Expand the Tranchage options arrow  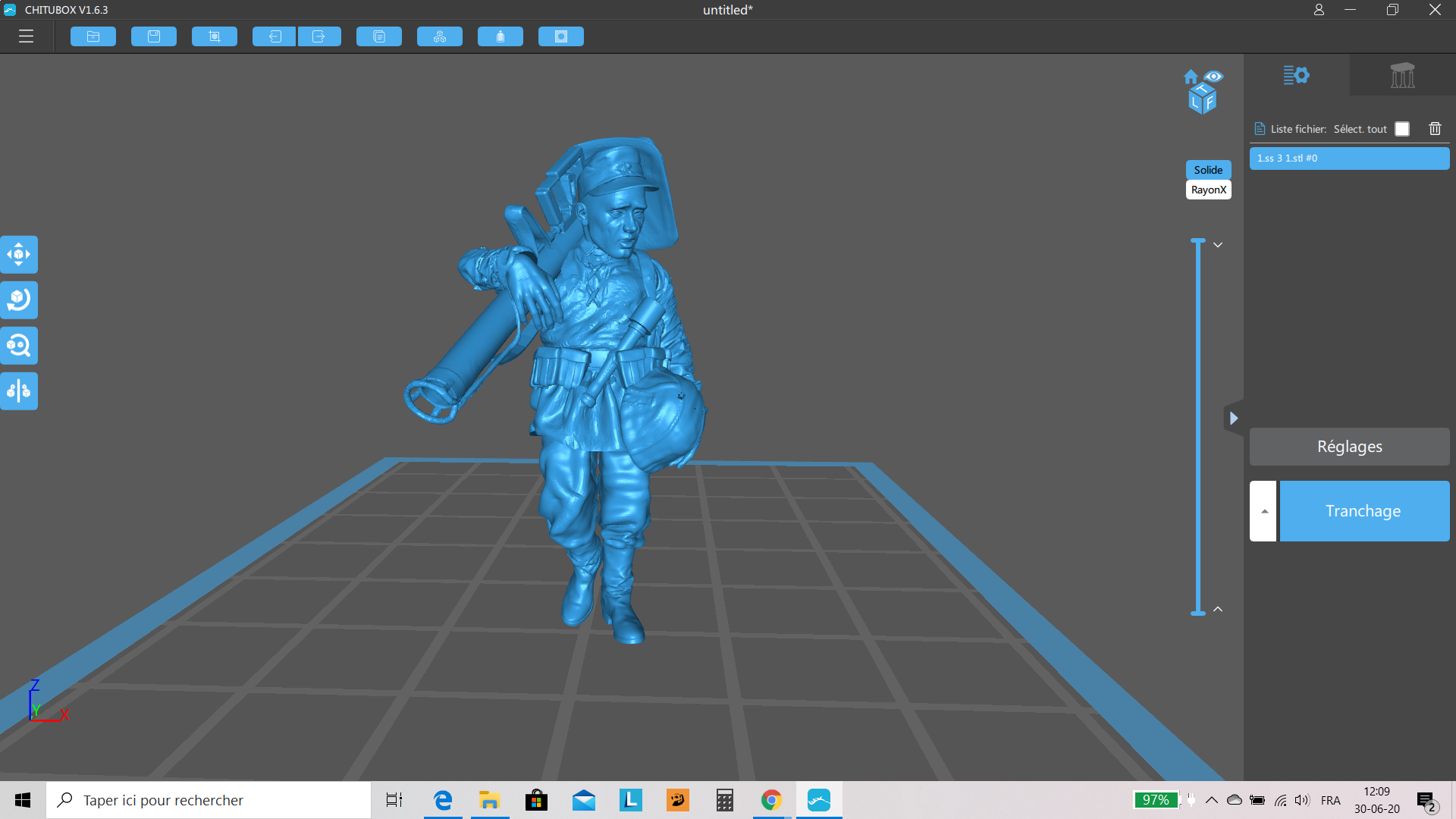coord(1263,511)
